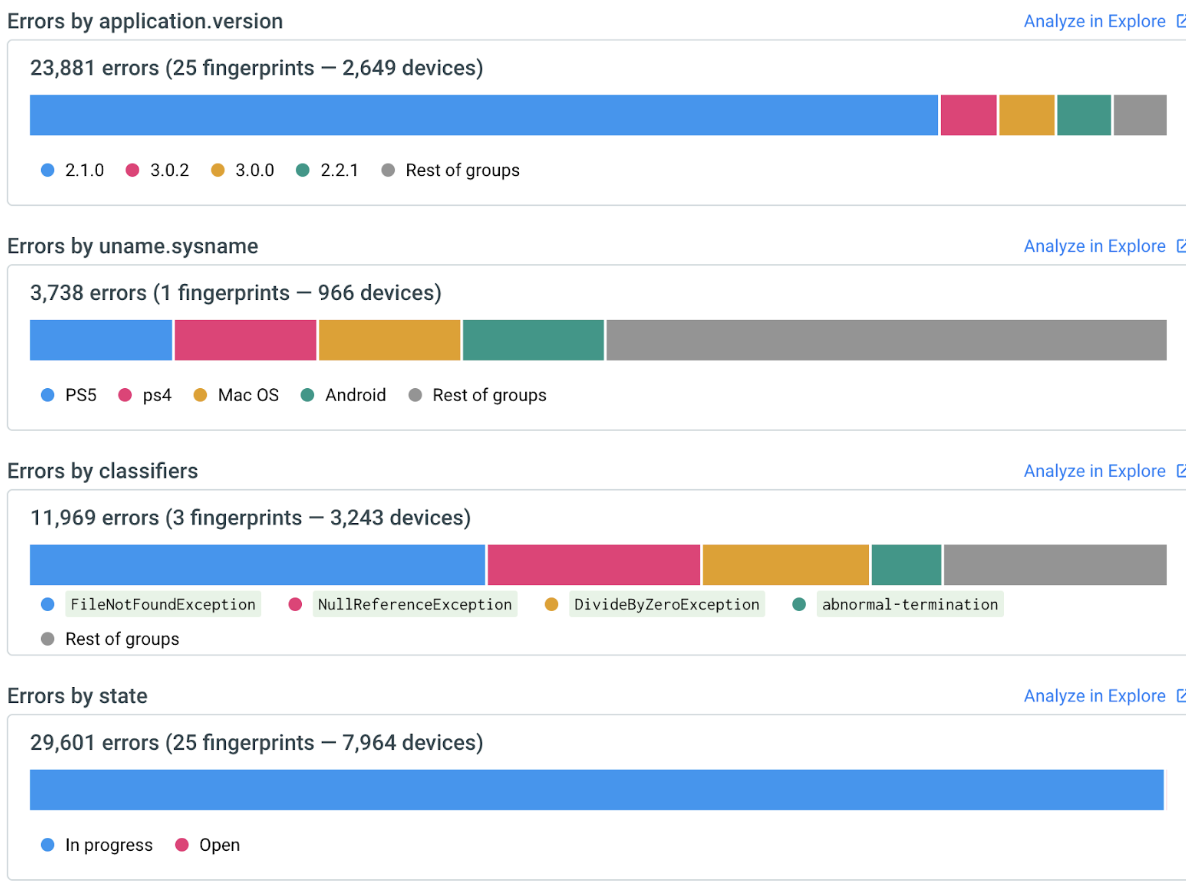Click the DivideByZeroException classifier label

pyautogui.click(x=666, y=605)
